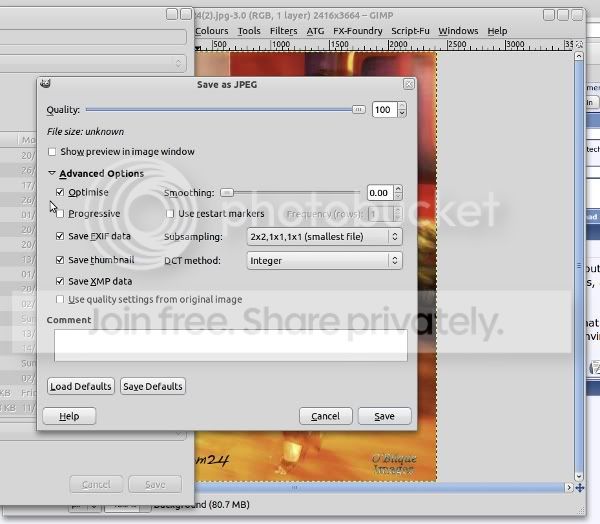Click the Load Defaults button

81,386
